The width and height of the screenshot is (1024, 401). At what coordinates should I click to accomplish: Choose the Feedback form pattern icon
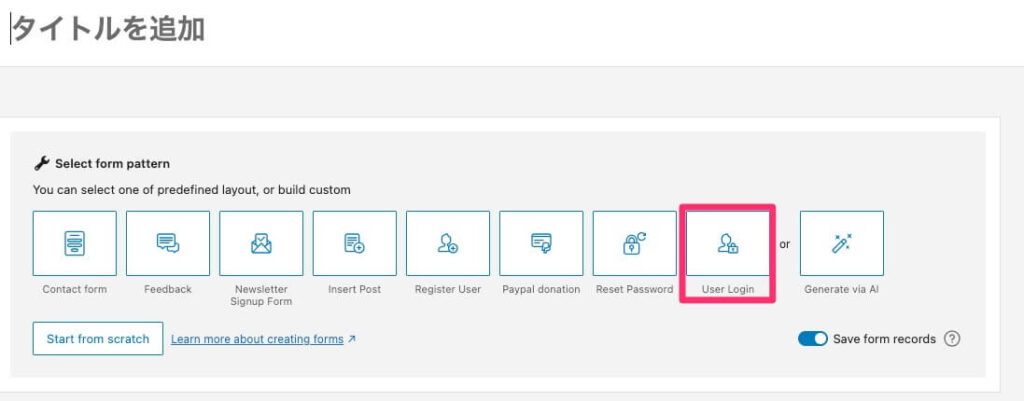tap(168, 243)
